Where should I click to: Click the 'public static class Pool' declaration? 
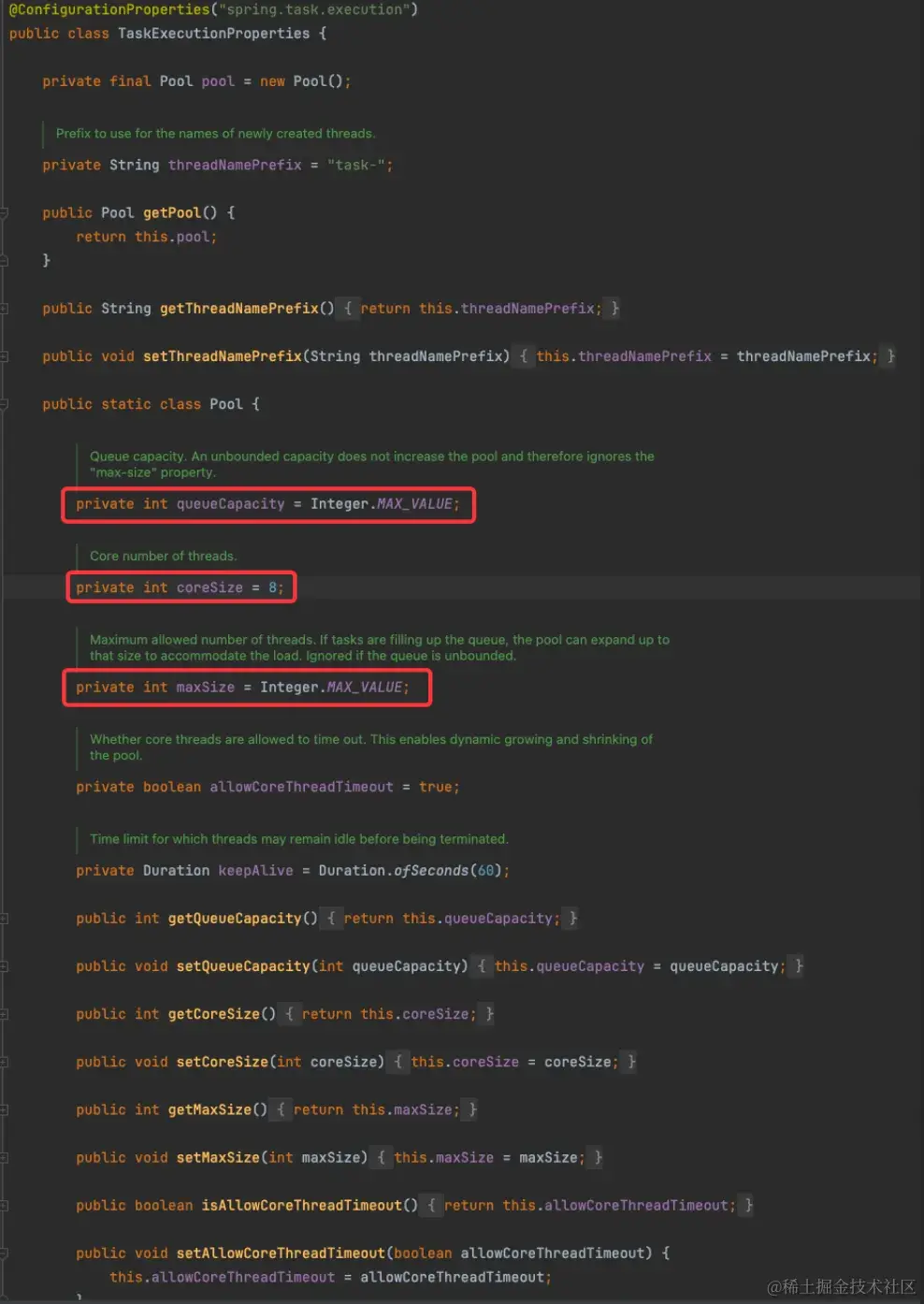142,404
